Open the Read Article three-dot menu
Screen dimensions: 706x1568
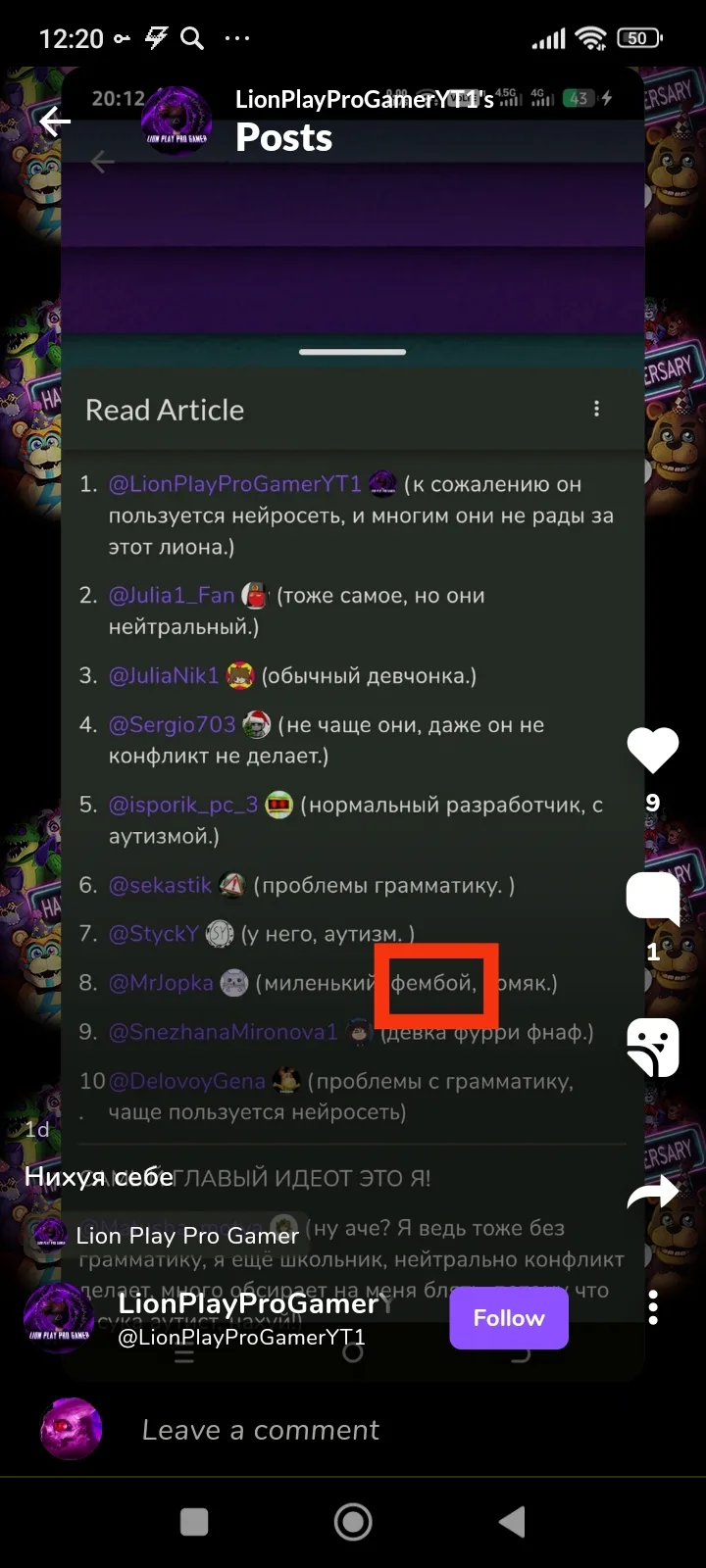[x=596, y=410]
